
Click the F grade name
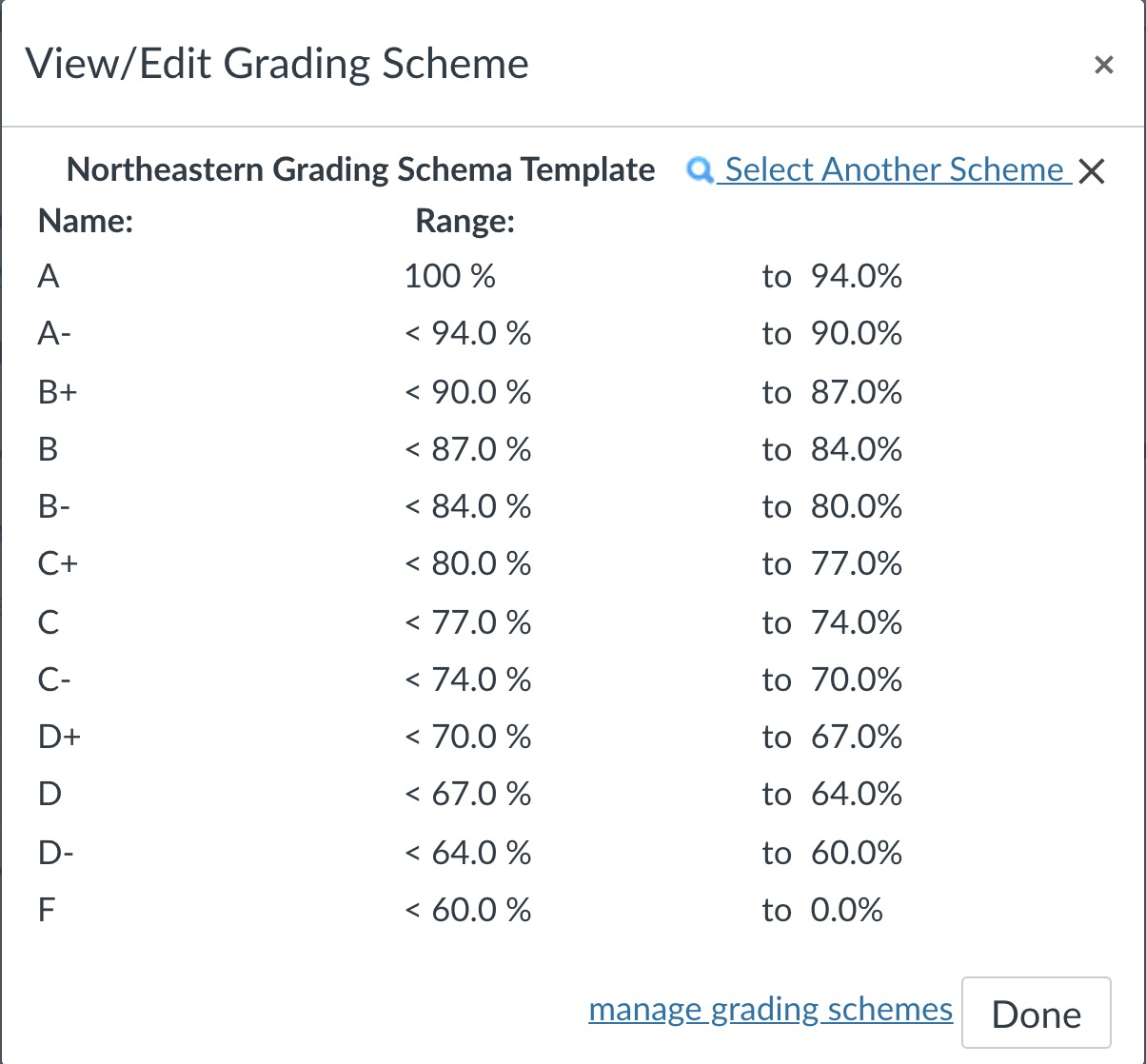47,910
